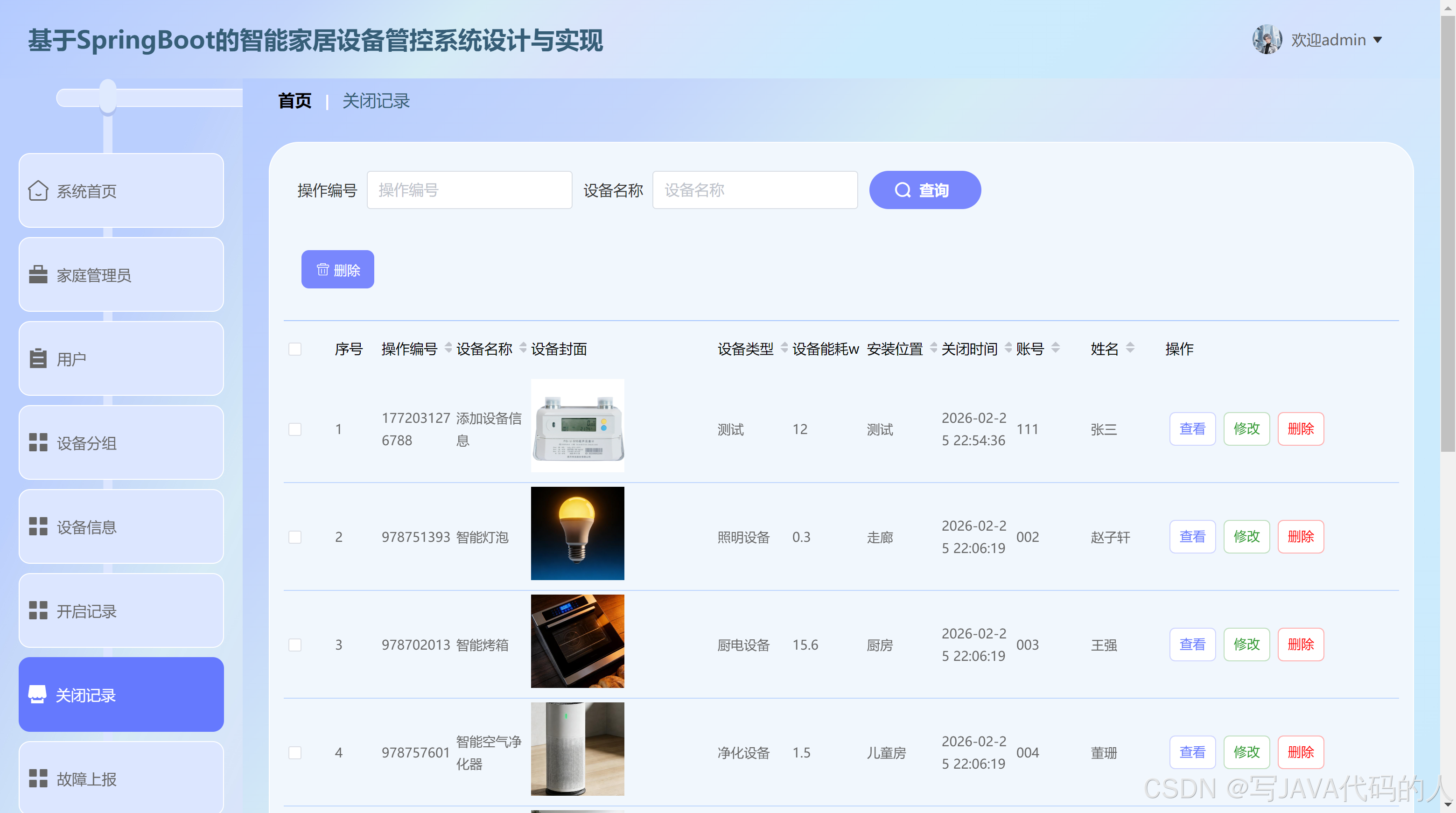Image resolution: width=1456 pixels, height=813 pixels.
Task: Delete 赵子轩 record
Action: [x=1301, y=537]
